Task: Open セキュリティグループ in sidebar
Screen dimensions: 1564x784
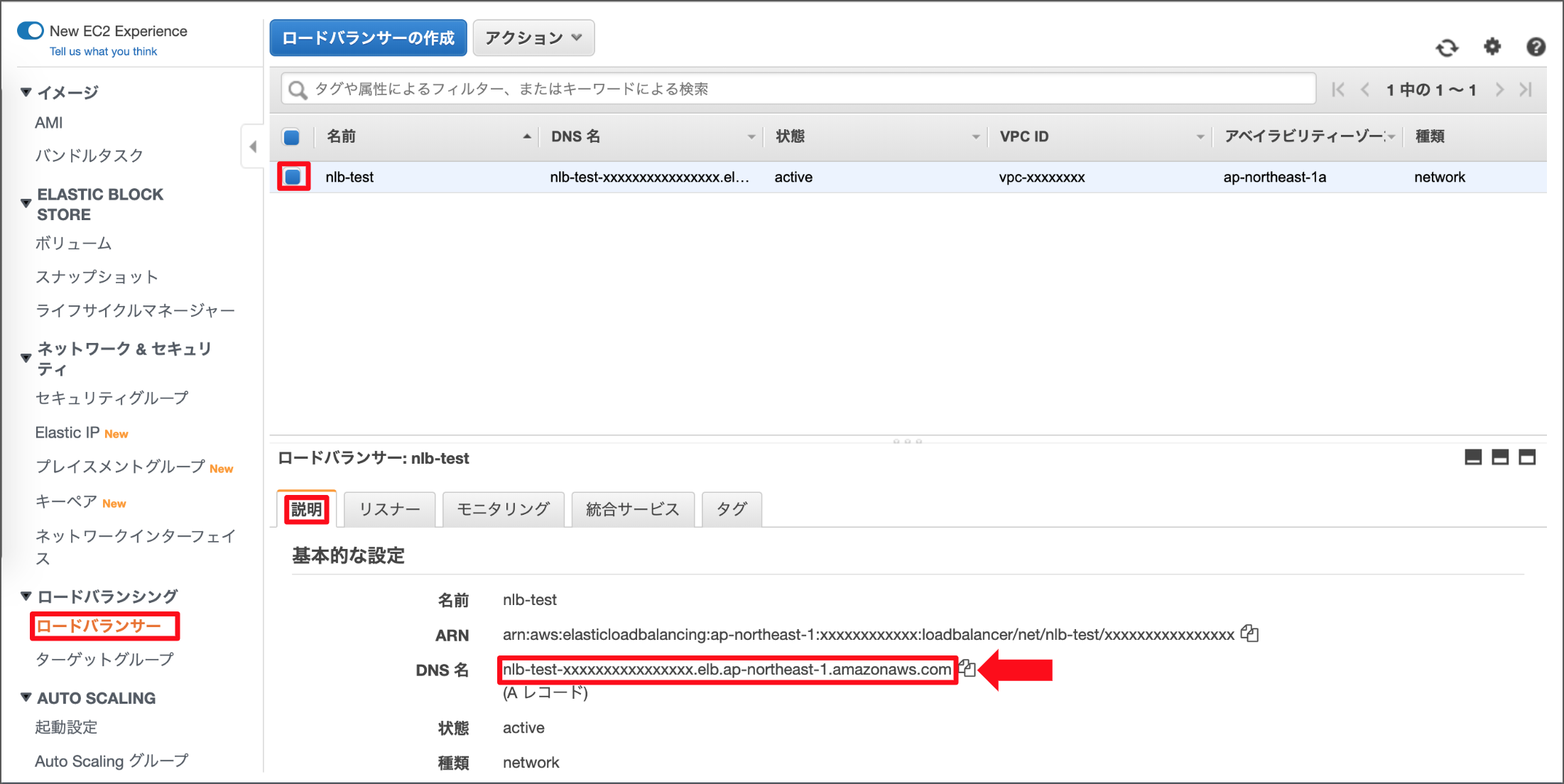Action: 112,398
